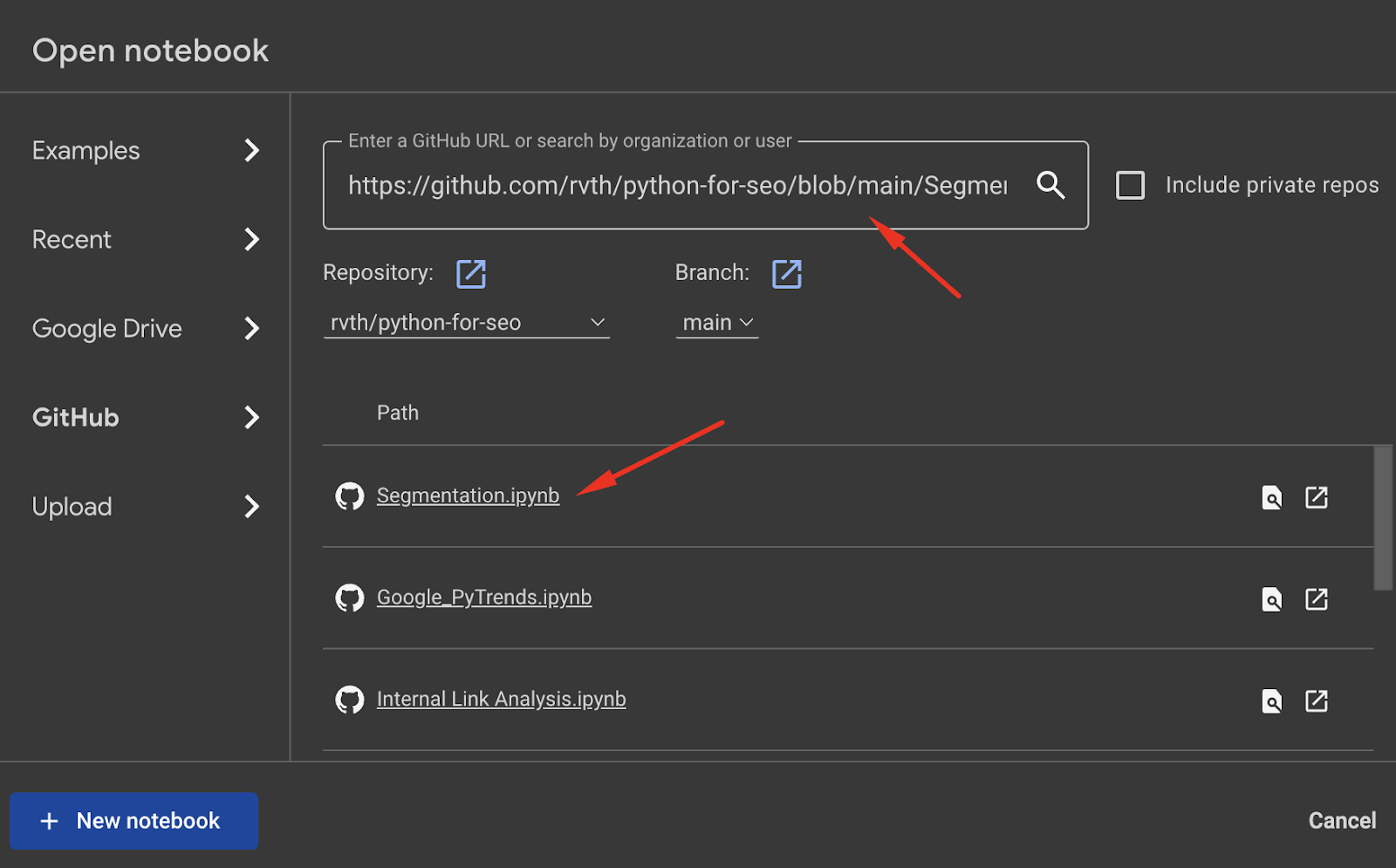Switch to the Google Drive tab
This screenshot has width=1396, height=868.
point(107,329)
